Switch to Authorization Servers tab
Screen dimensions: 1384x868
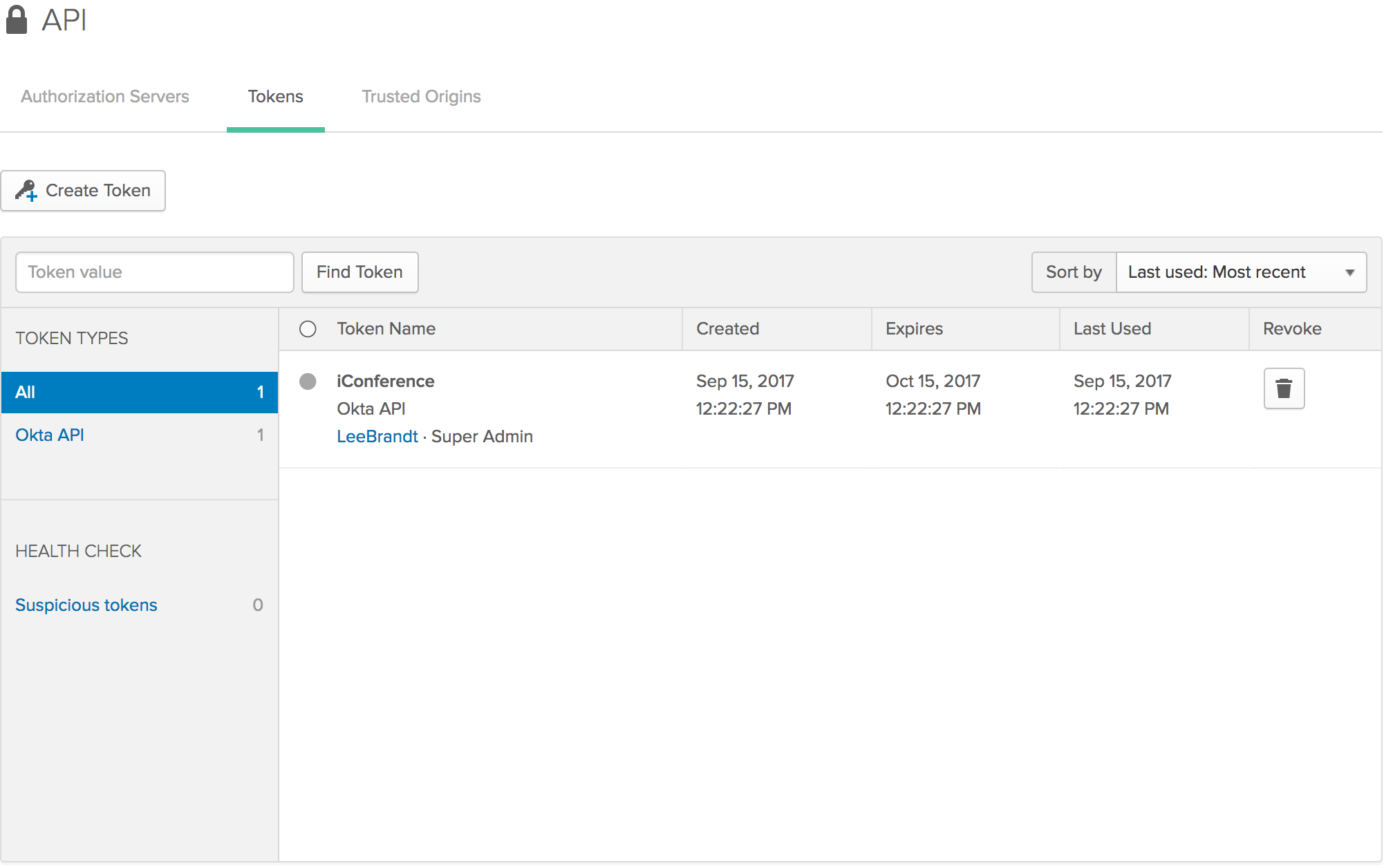click(105, 97)
